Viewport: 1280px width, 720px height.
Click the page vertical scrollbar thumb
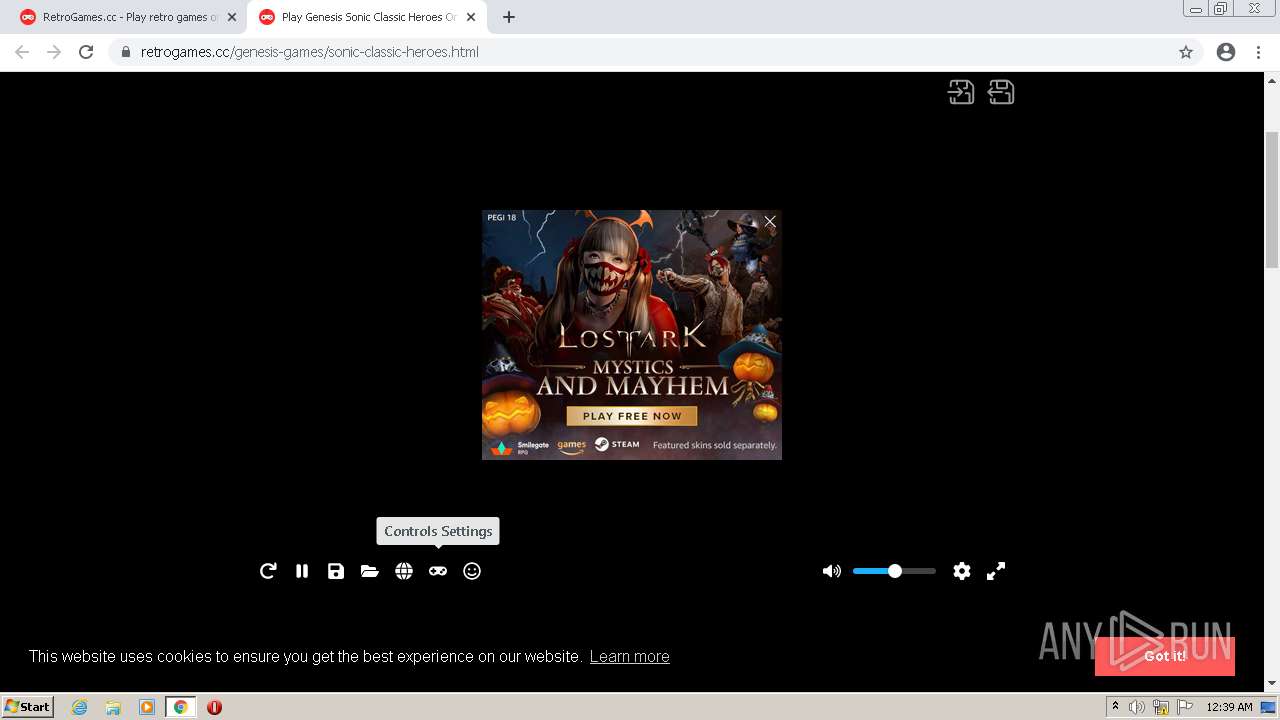pyautogui.click(x=1272, y=200)
